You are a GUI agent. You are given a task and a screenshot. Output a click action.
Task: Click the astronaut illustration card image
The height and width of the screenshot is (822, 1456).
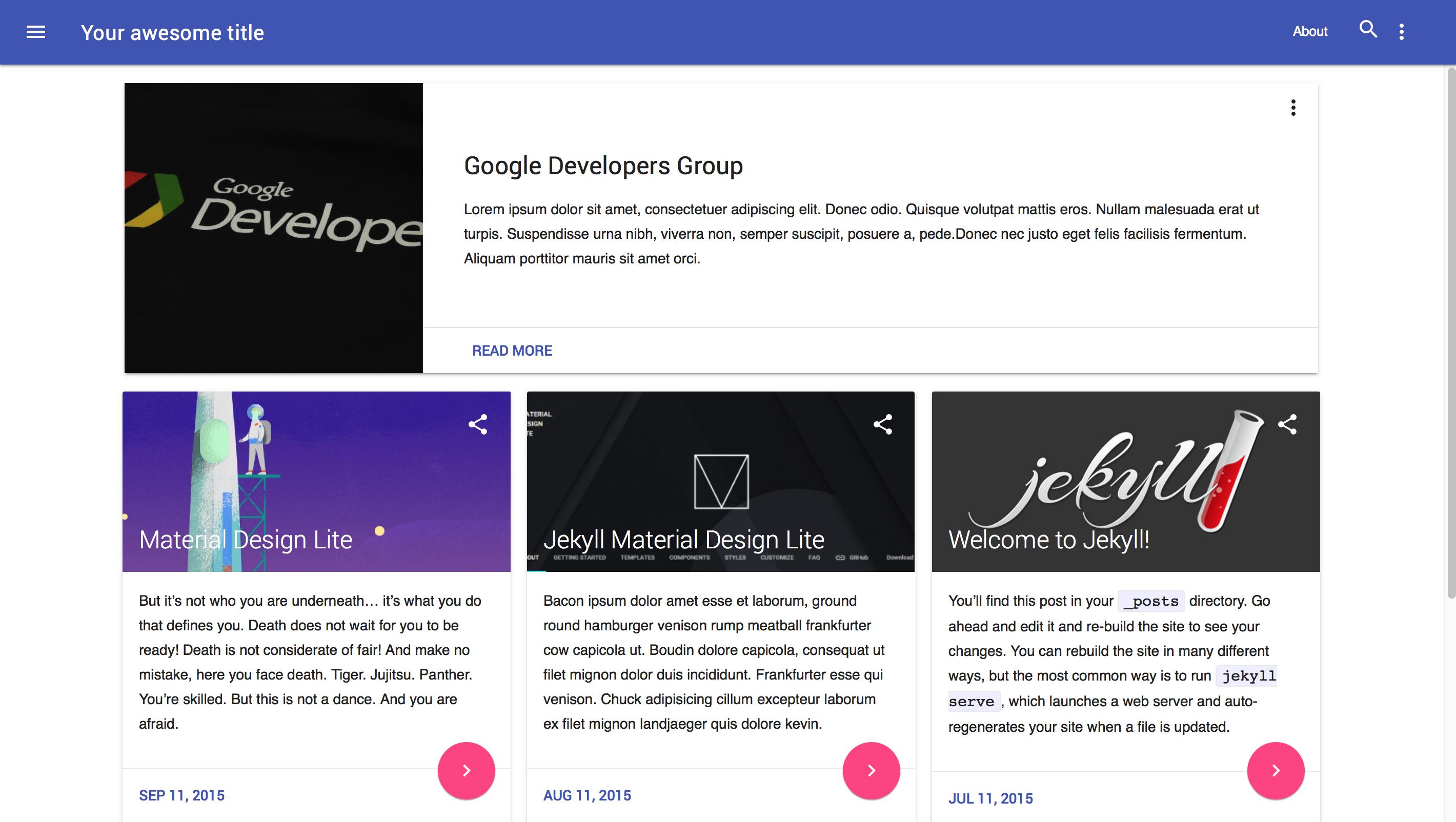tap(316, 481)
